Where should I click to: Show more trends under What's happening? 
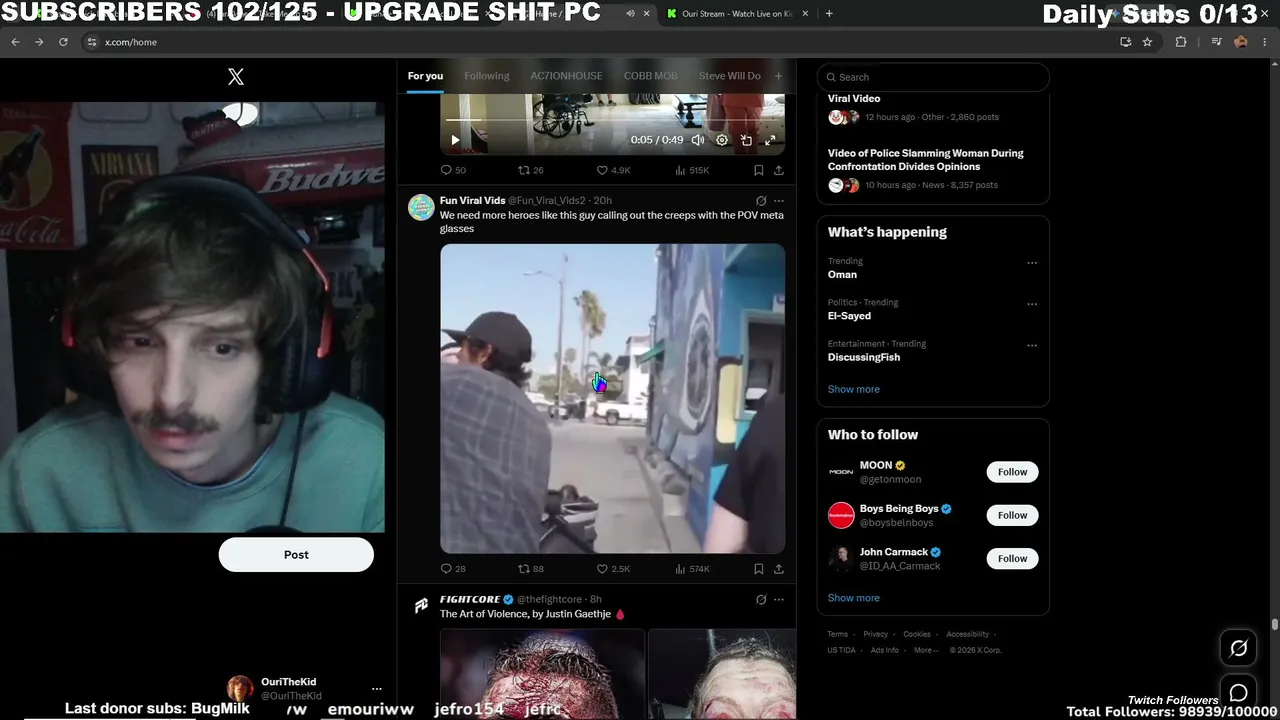tap(854, 389)
